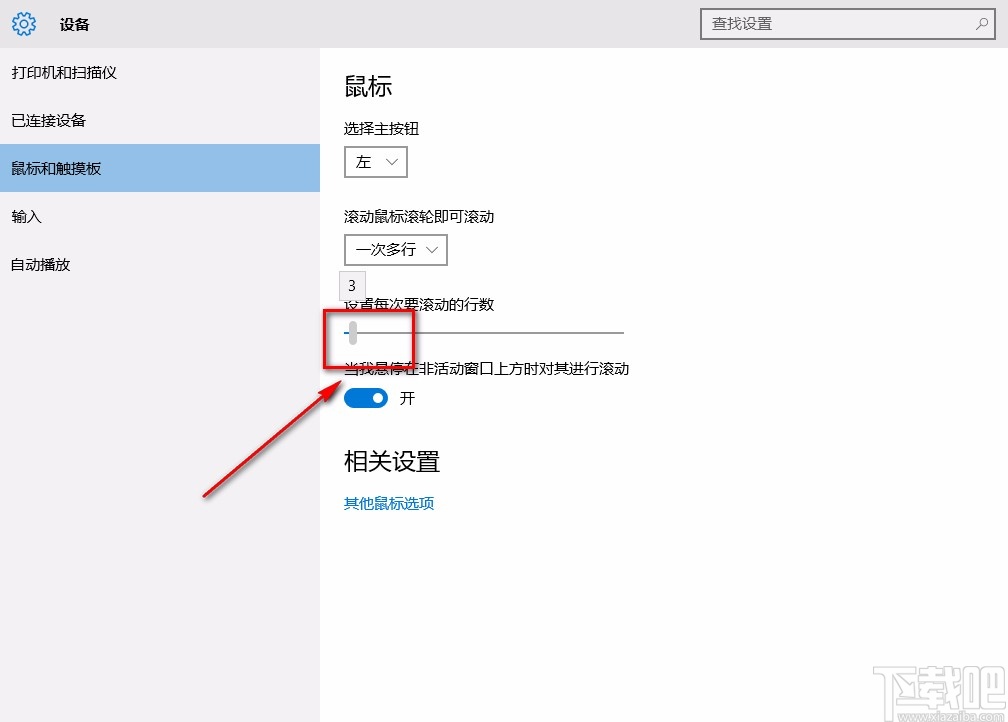Viewport: 1008px width, 722px height.
Task: Click the scroll lines slider handle
Action: coord(352,332)
